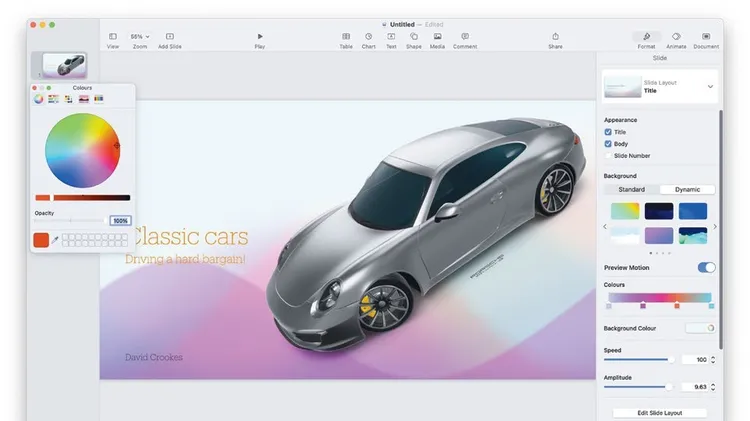Select the orange gradient colour stop
Viewport: 750px width, 421px height.
pyautogui.click(x=677, y=306)
